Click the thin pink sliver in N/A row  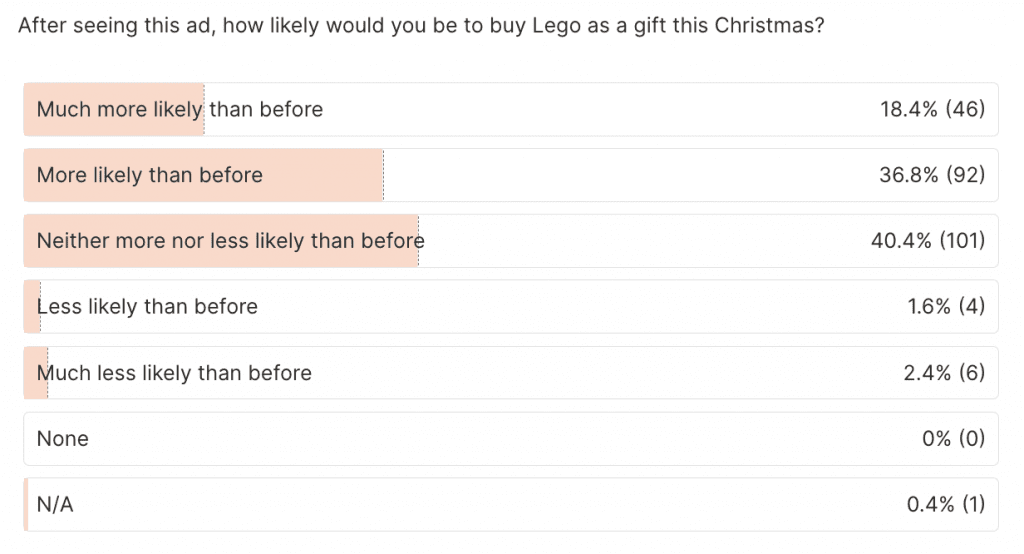(26, 505)
